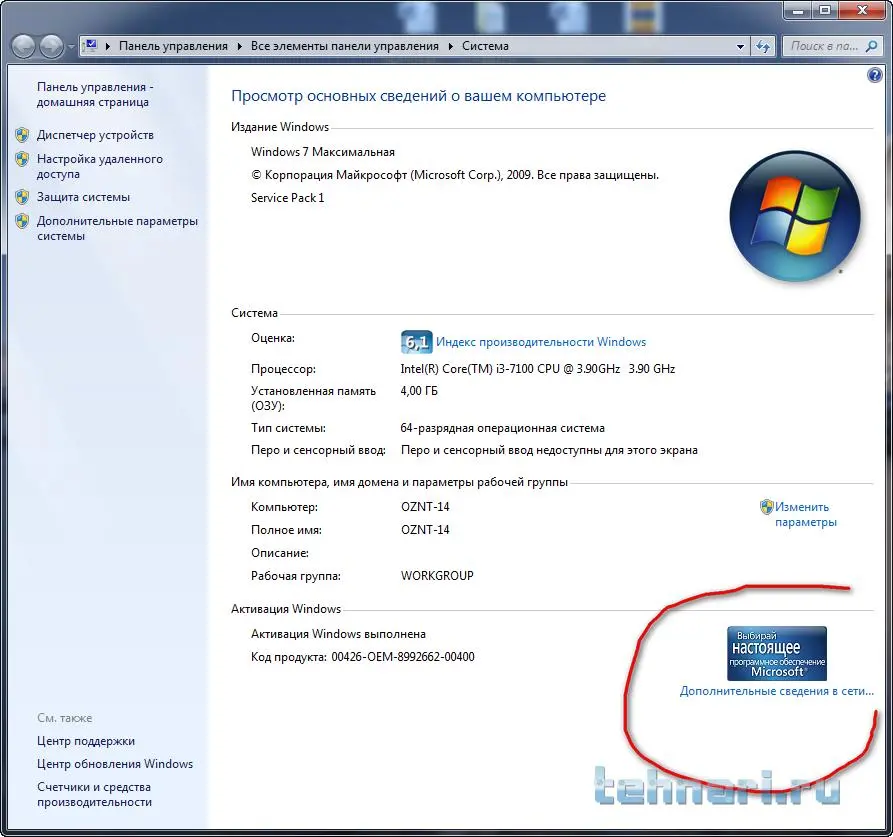Click the Back navigation arrow button
This screenshot has width=893, height=837.
pos(24,46)
